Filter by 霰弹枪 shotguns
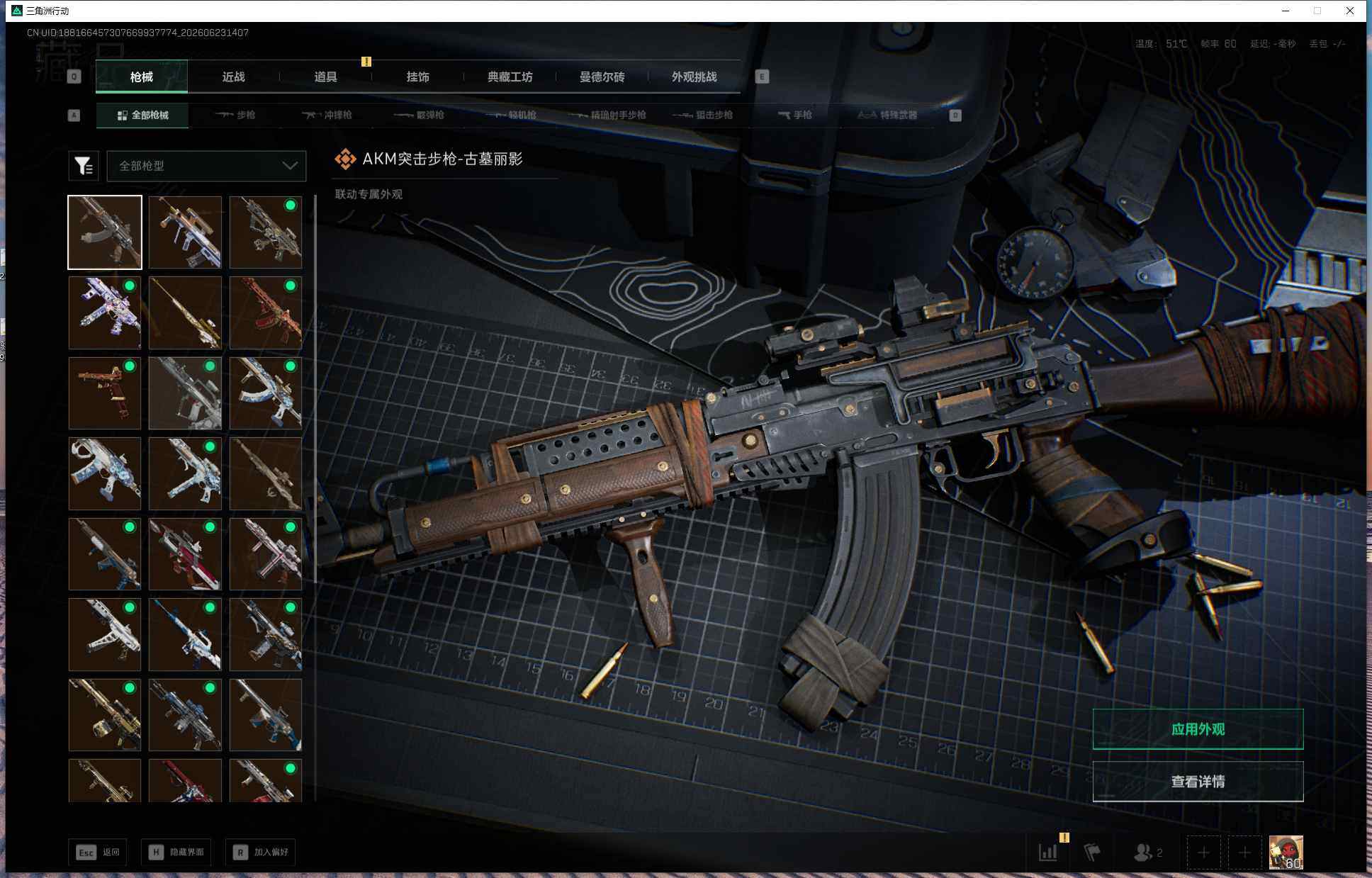1372x878 pixels. click(419, 115)
